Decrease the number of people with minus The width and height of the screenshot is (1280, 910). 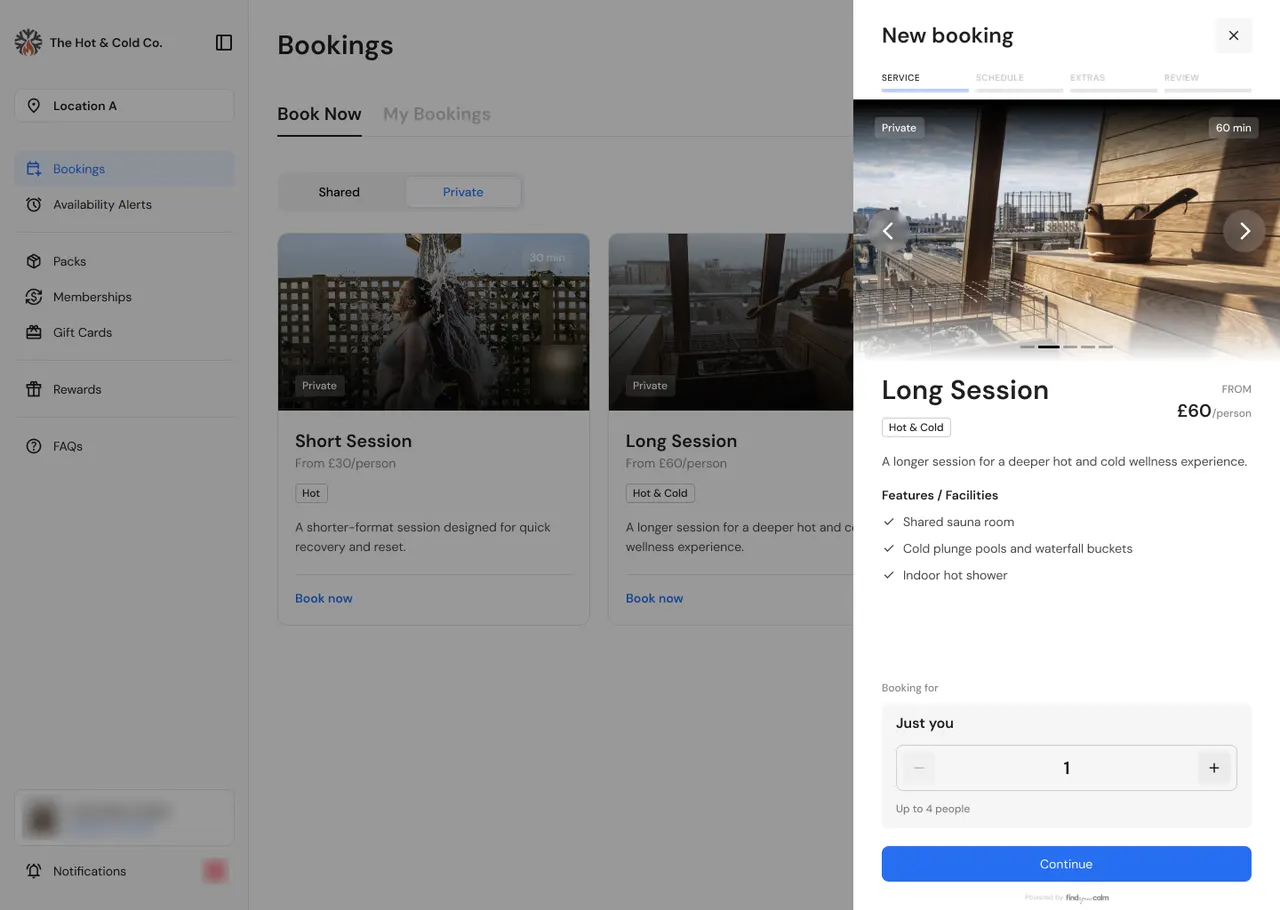[x=919, y=768]
